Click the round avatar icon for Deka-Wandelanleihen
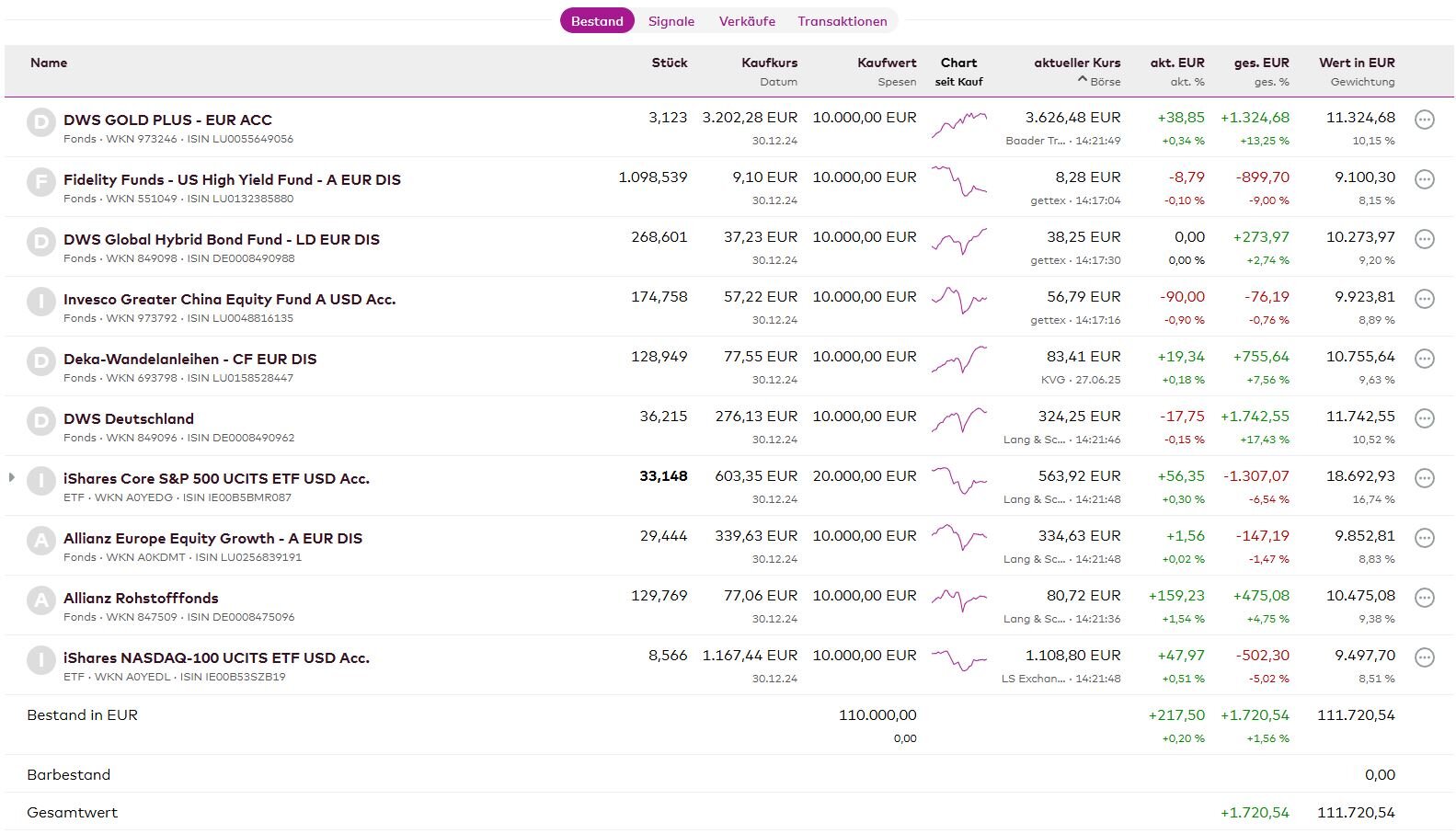Screen dimensions: 1456x834 pos(40,361)
